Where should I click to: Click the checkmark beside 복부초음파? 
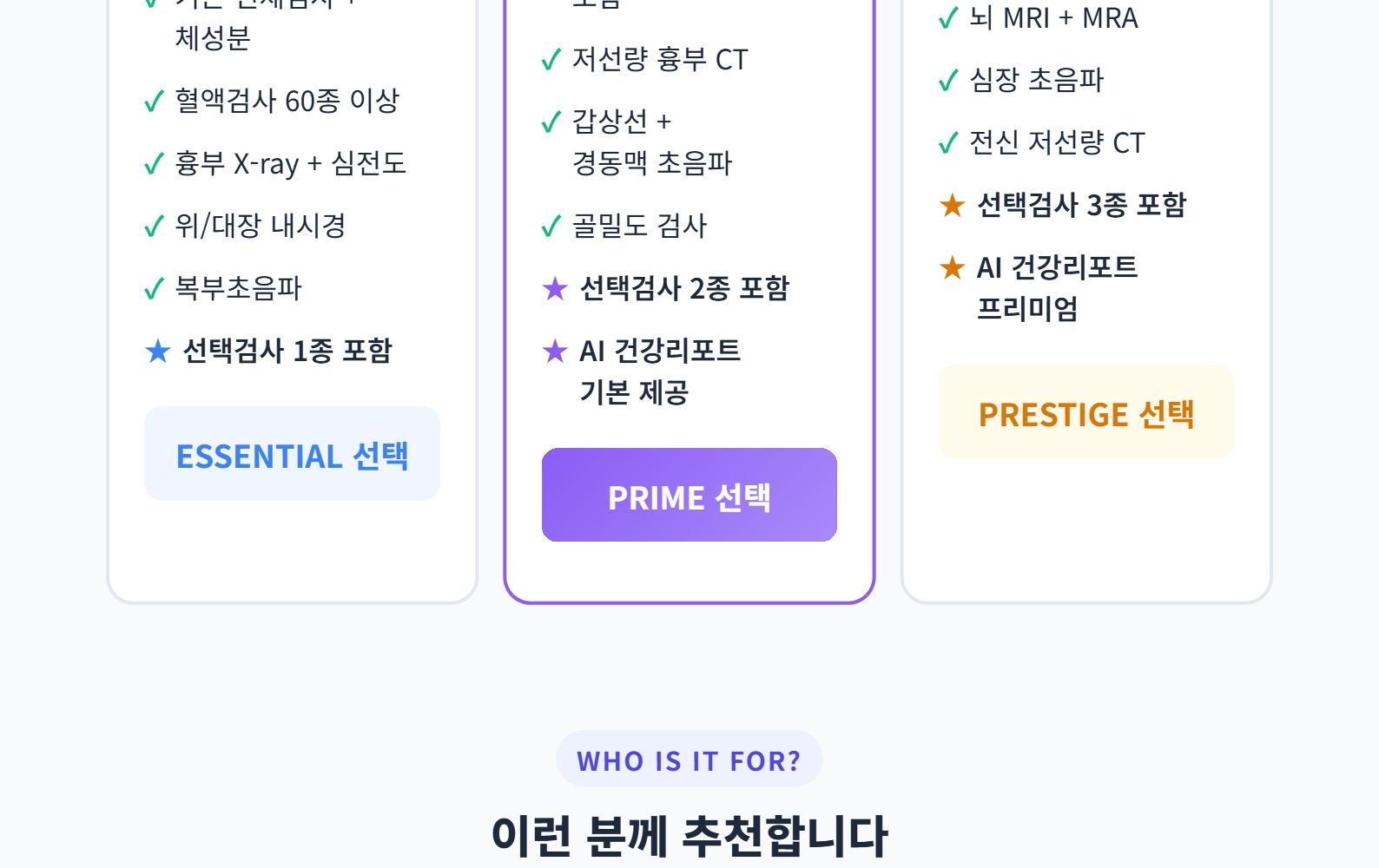[154, 289]
